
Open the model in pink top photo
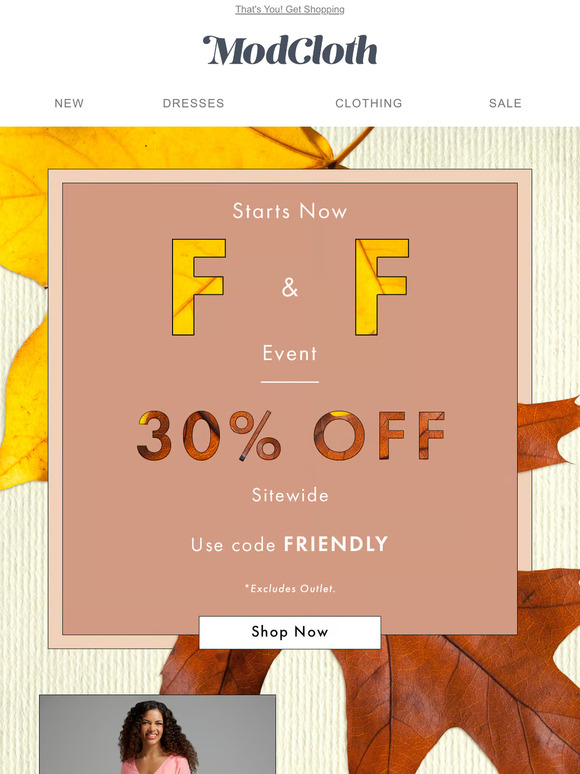coord(157,735)
